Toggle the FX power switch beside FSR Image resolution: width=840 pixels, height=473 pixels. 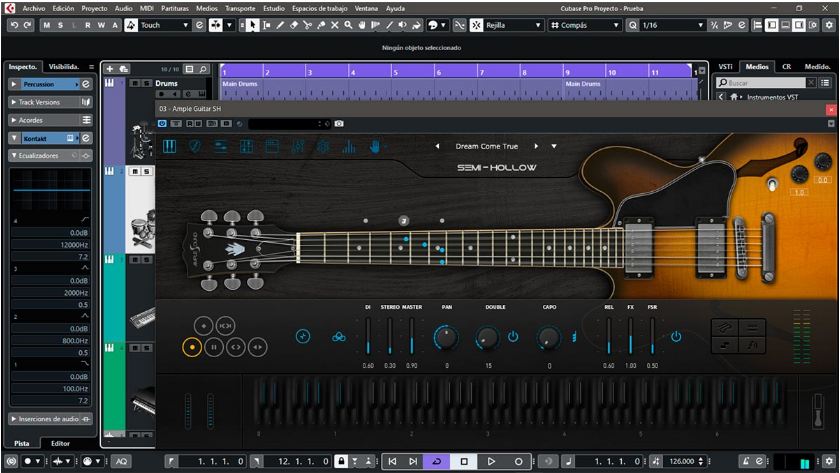click(676, 336)
